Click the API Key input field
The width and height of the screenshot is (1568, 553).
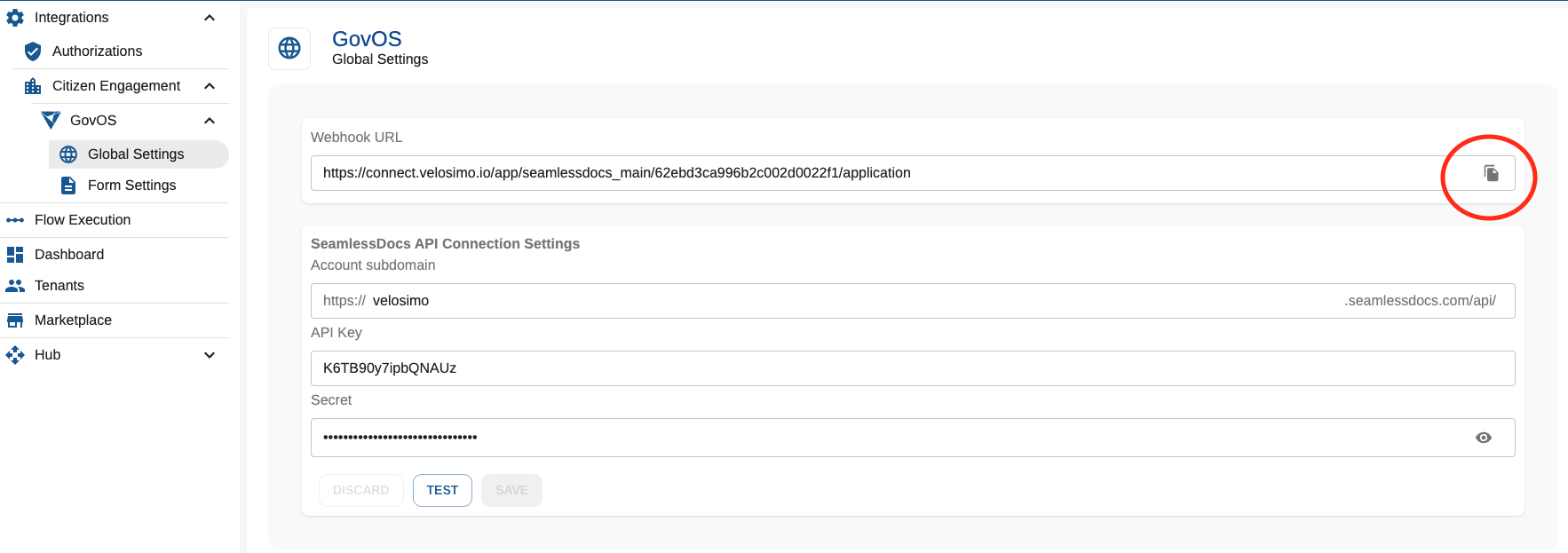[x=913, y=368]
